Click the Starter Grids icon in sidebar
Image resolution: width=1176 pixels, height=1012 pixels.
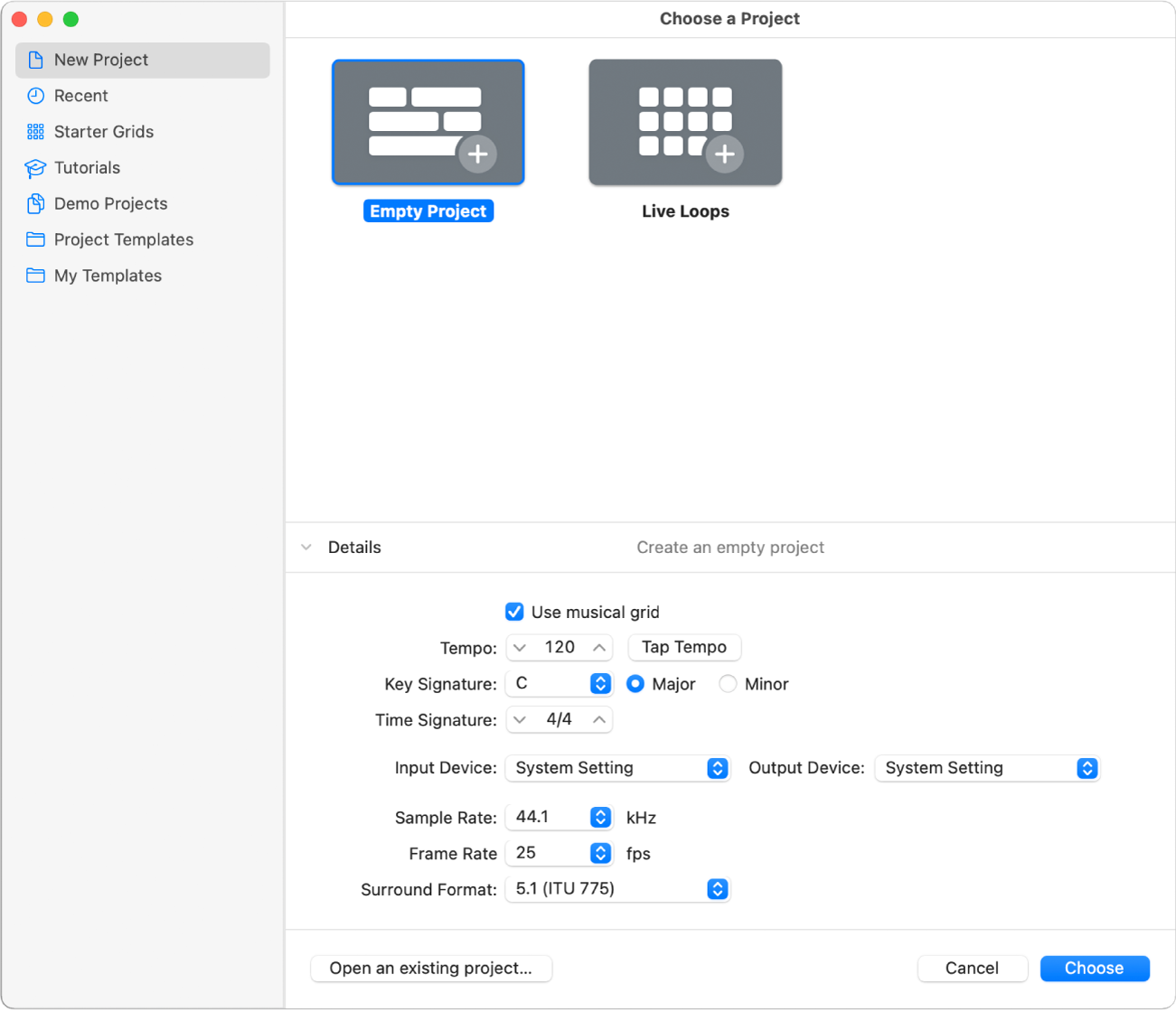(x=35, y=132)
